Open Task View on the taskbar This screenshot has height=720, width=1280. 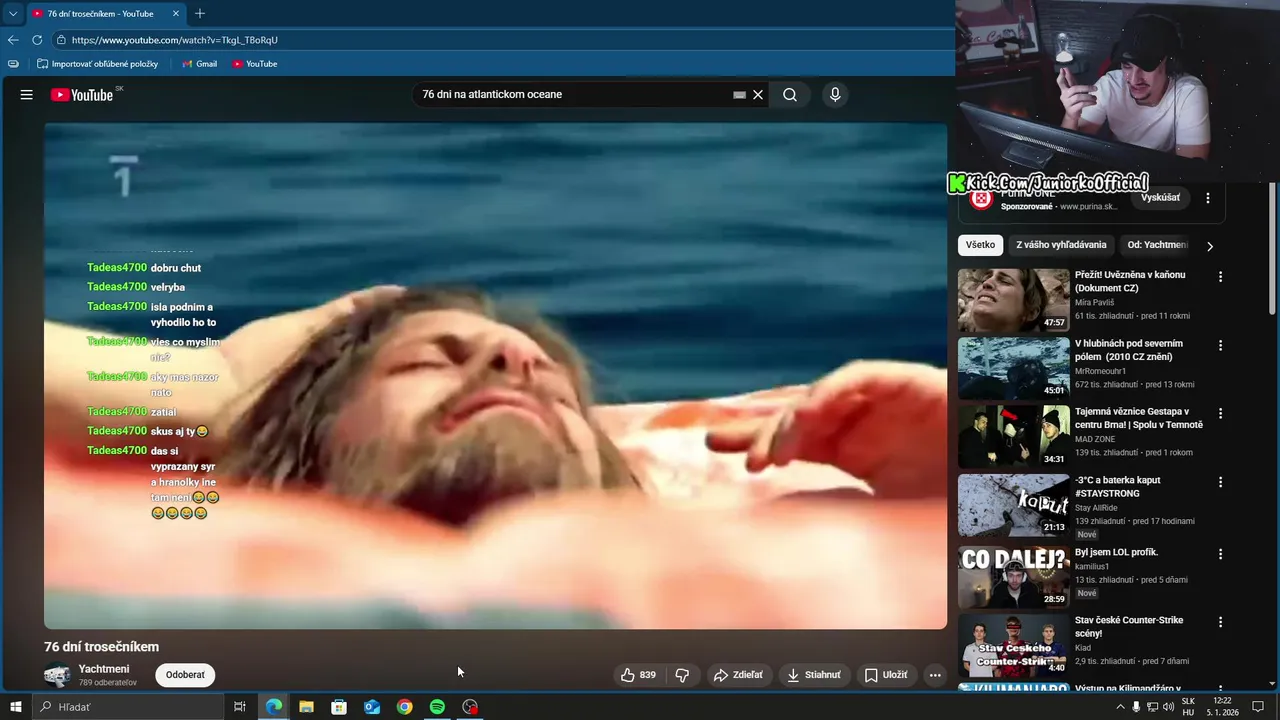click(x=240, y=707)
